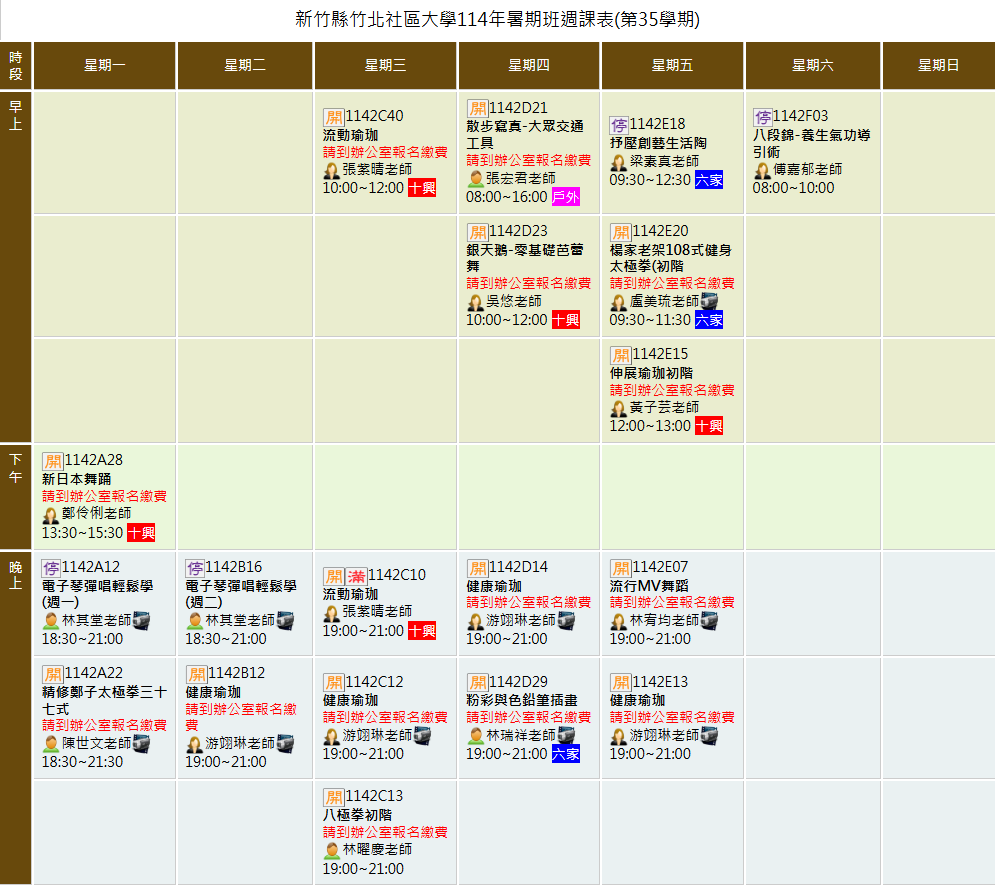Click the time 18:30~21:30 in 1142A22
This screenshot has width=995, height=885.
tap(82, 762)
